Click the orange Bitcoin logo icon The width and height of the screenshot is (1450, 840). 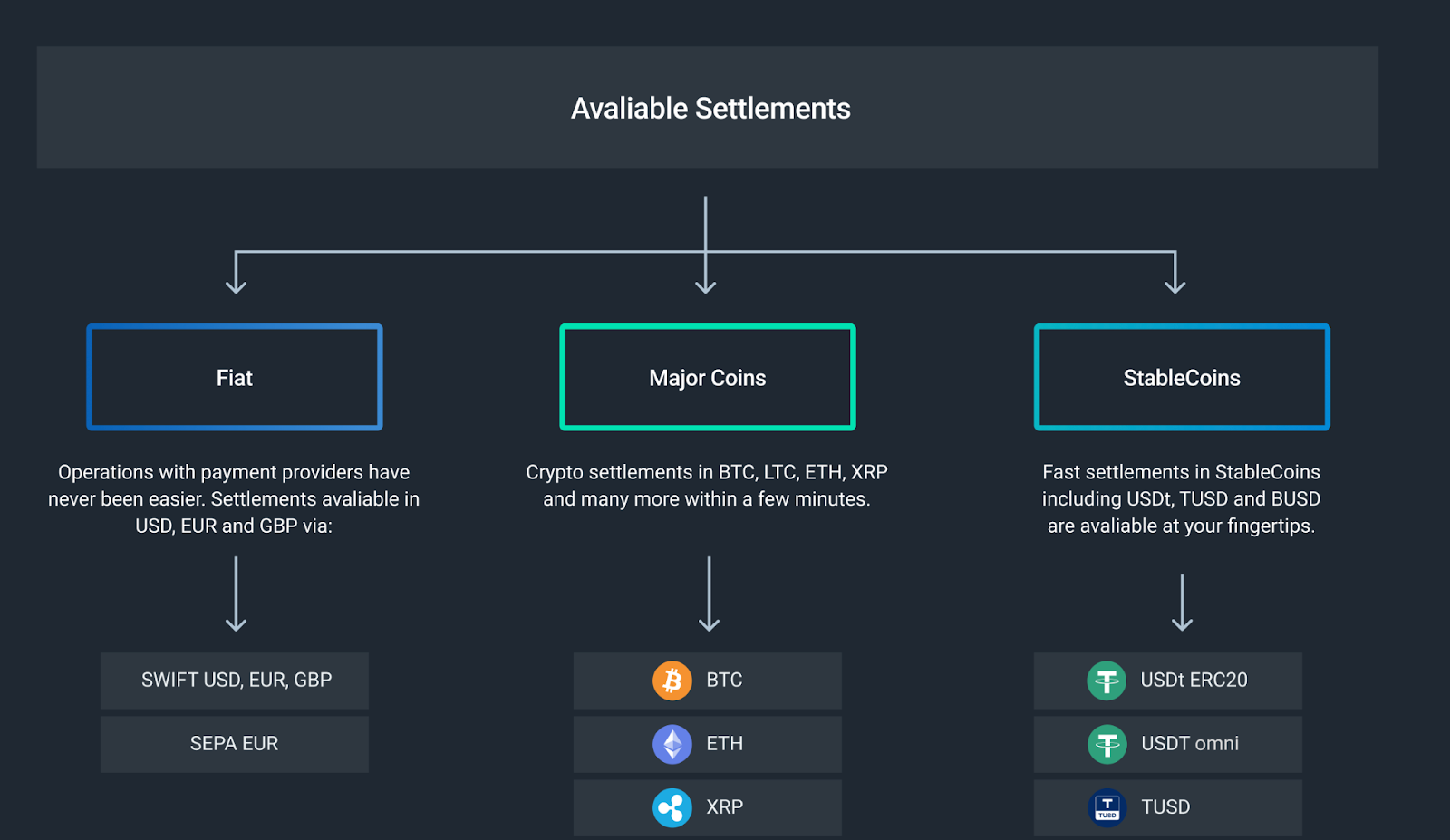click(672, 681)
